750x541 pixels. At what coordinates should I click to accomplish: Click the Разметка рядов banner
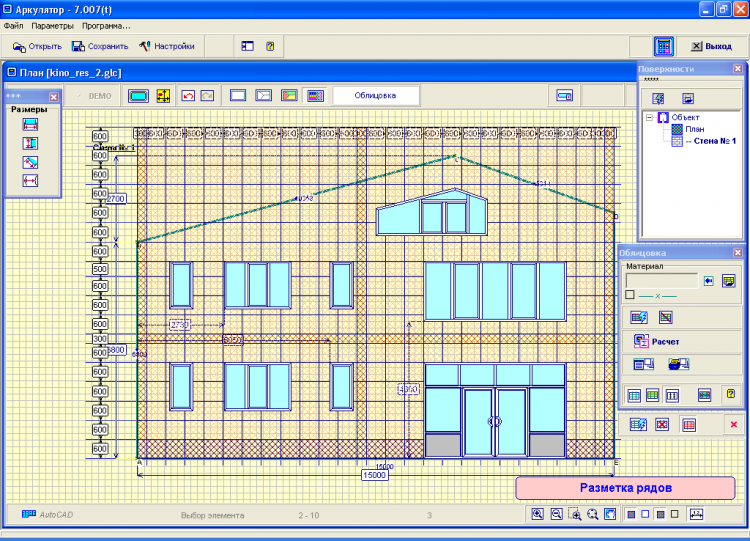pyautogui.click(x=626, y=488)
